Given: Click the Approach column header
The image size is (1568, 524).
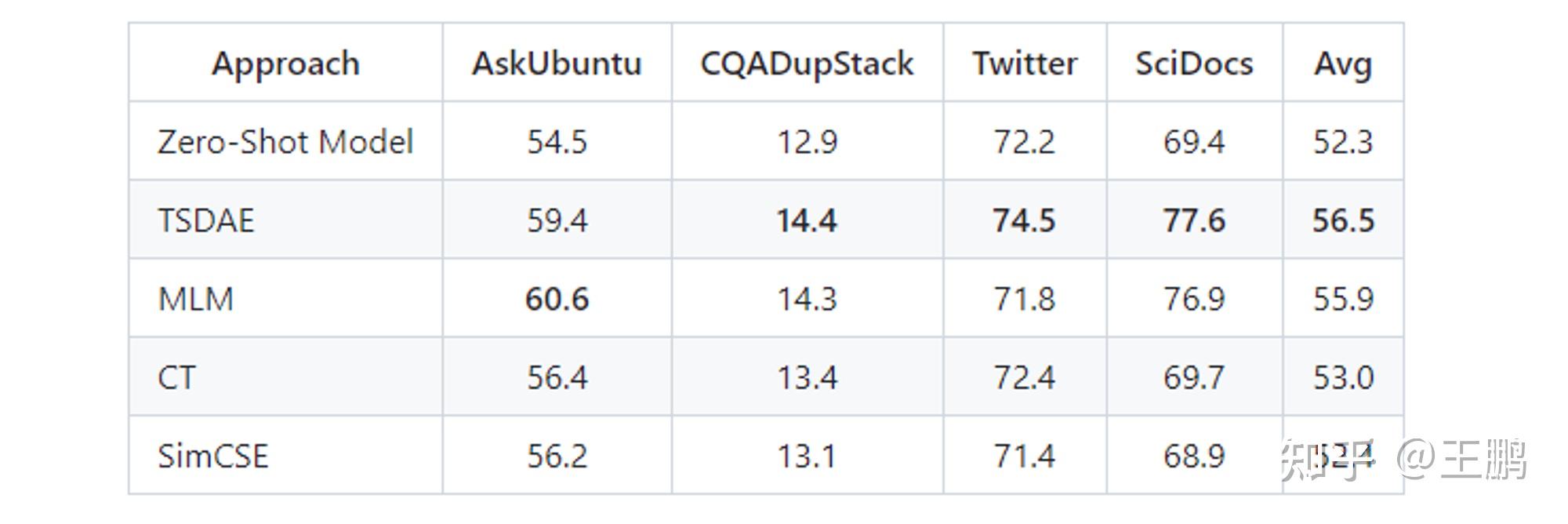Looking at the screenshot, I should (x=285, y=64).
